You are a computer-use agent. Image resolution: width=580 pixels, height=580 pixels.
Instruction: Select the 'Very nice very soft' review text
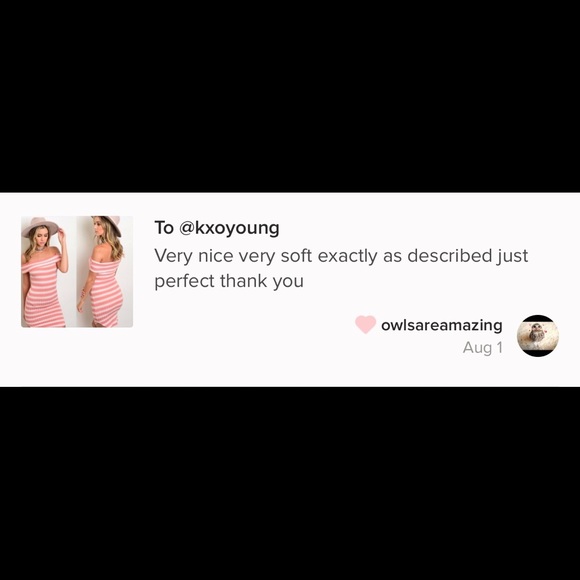point(233,256)
